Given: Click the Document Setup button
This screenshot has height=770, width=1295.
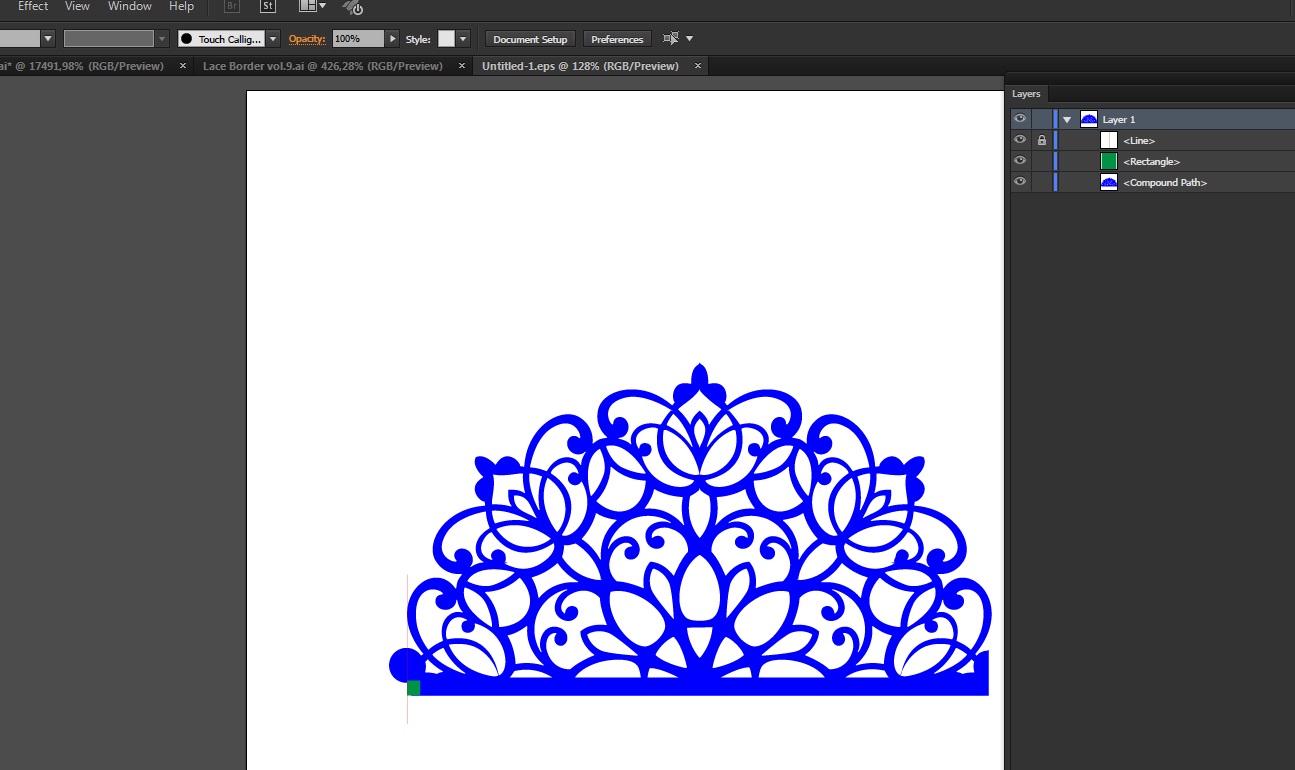Looking at the screenshot, I should [x=530, y=39].
